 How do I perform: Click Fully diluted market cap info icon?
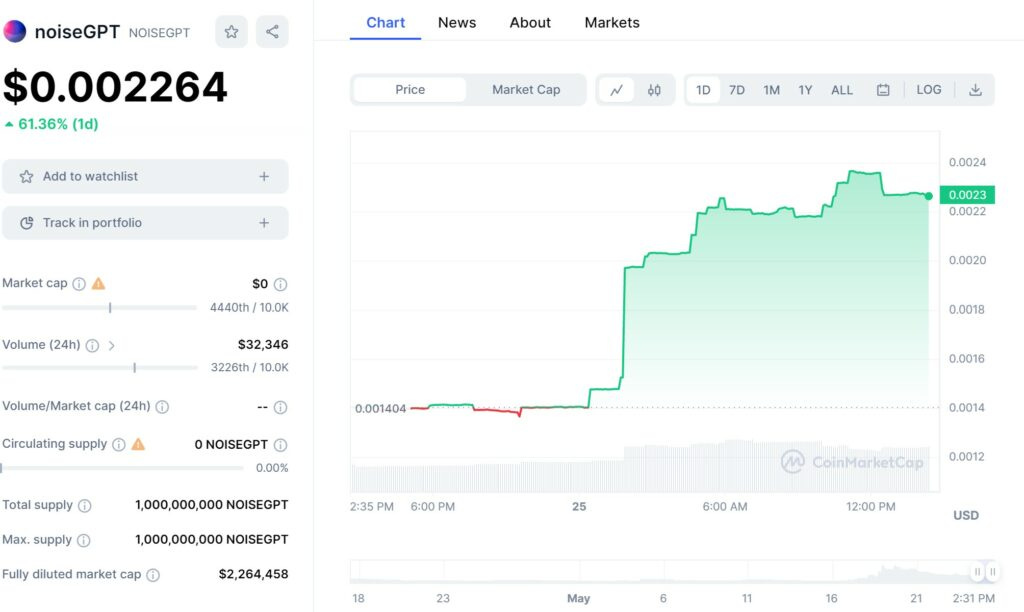point(153,575)
